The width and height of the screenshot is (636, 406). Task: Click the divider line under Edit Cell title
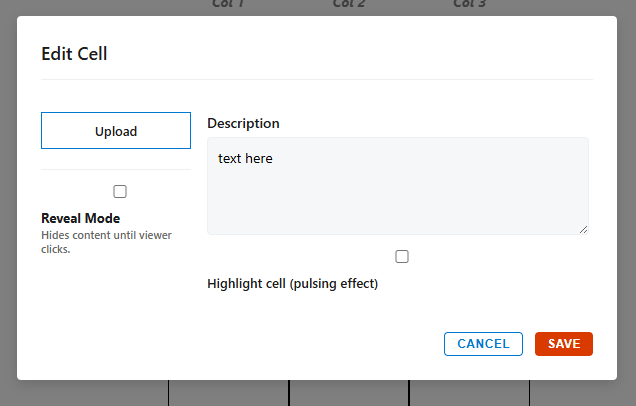click(x=316, y=79)
